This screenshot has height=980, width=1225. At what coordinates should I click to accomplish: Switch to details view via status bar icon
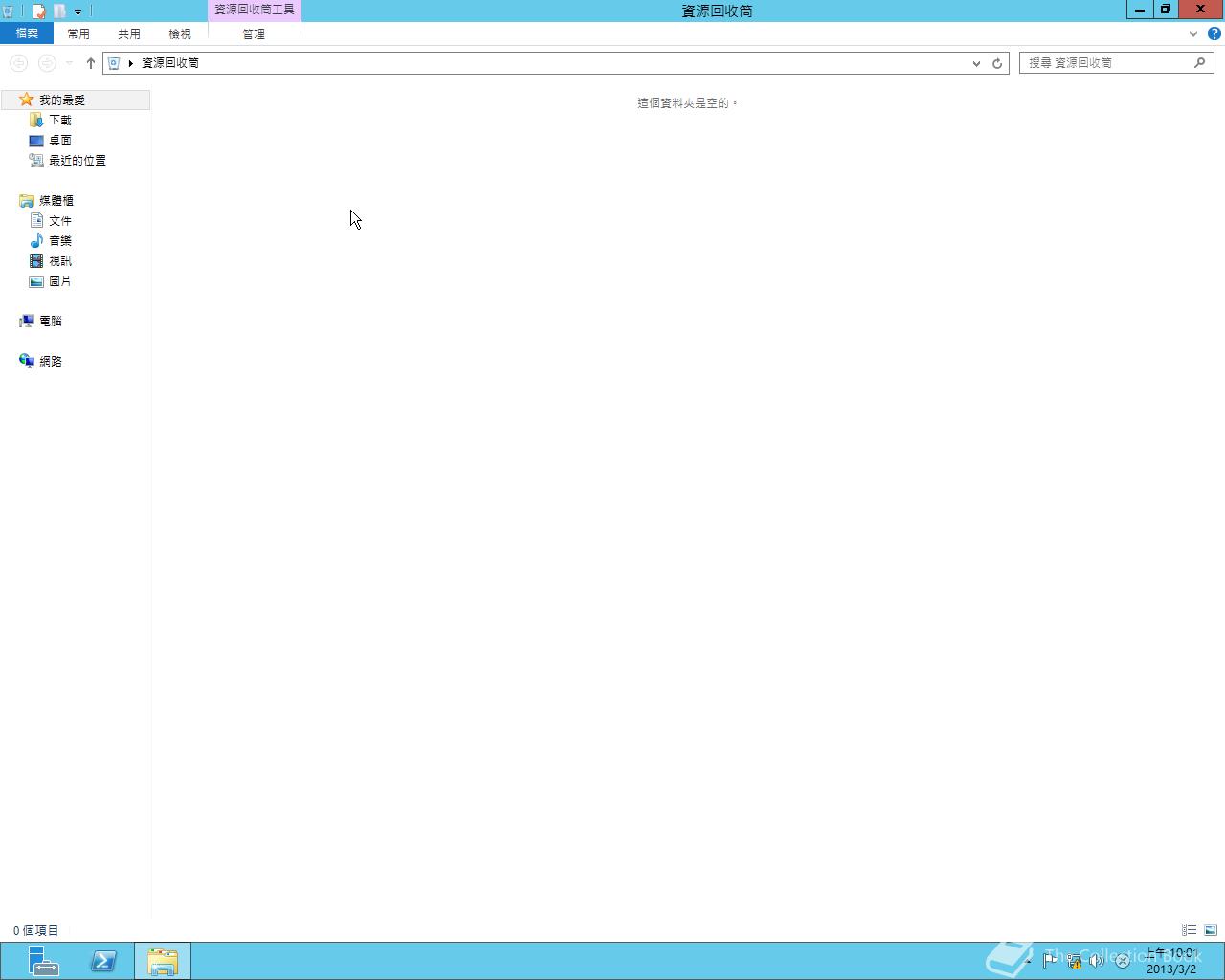(1189, 930)
